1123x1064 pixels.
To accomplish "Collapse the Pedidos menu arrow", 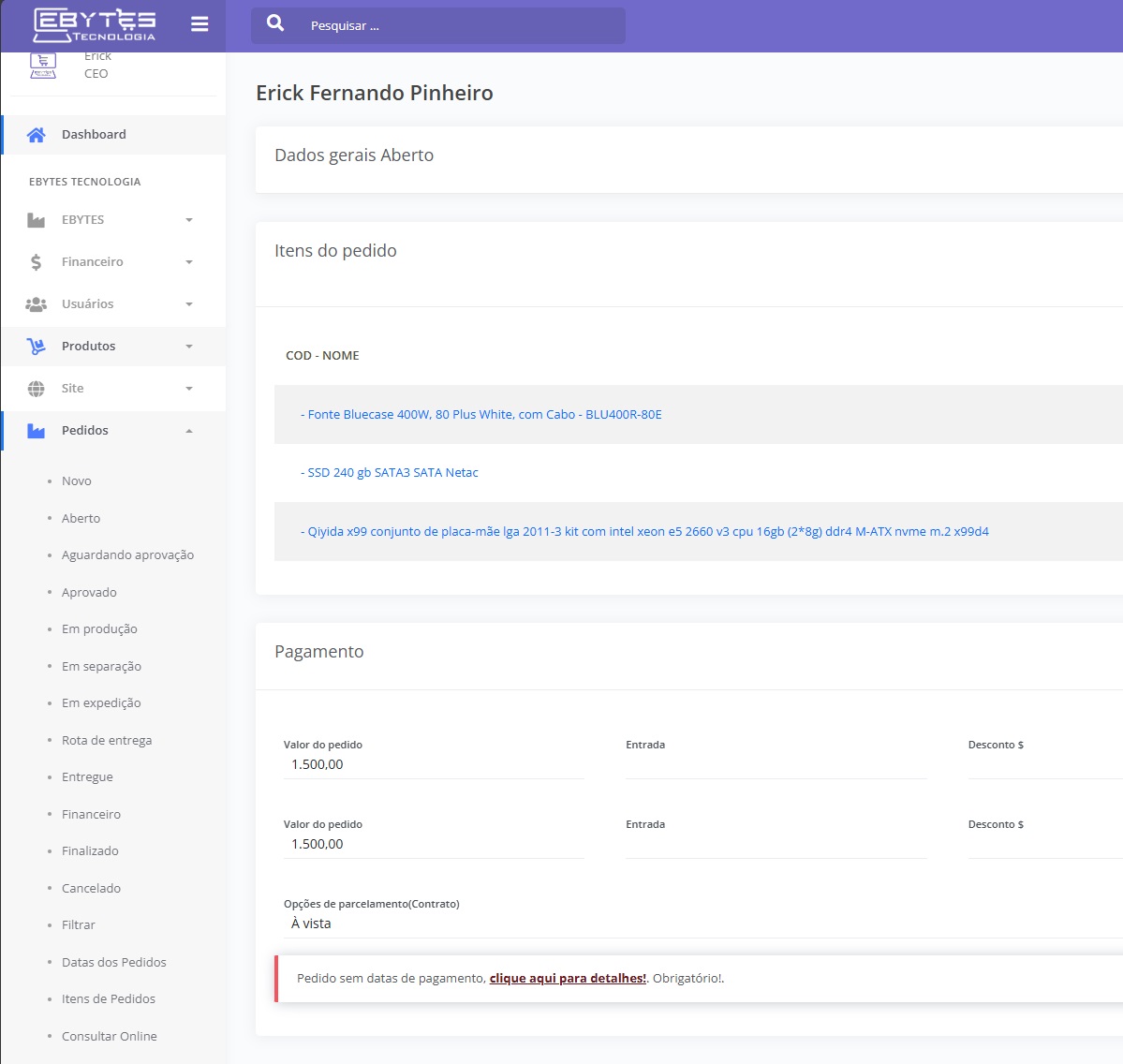I will pos(189,430).
